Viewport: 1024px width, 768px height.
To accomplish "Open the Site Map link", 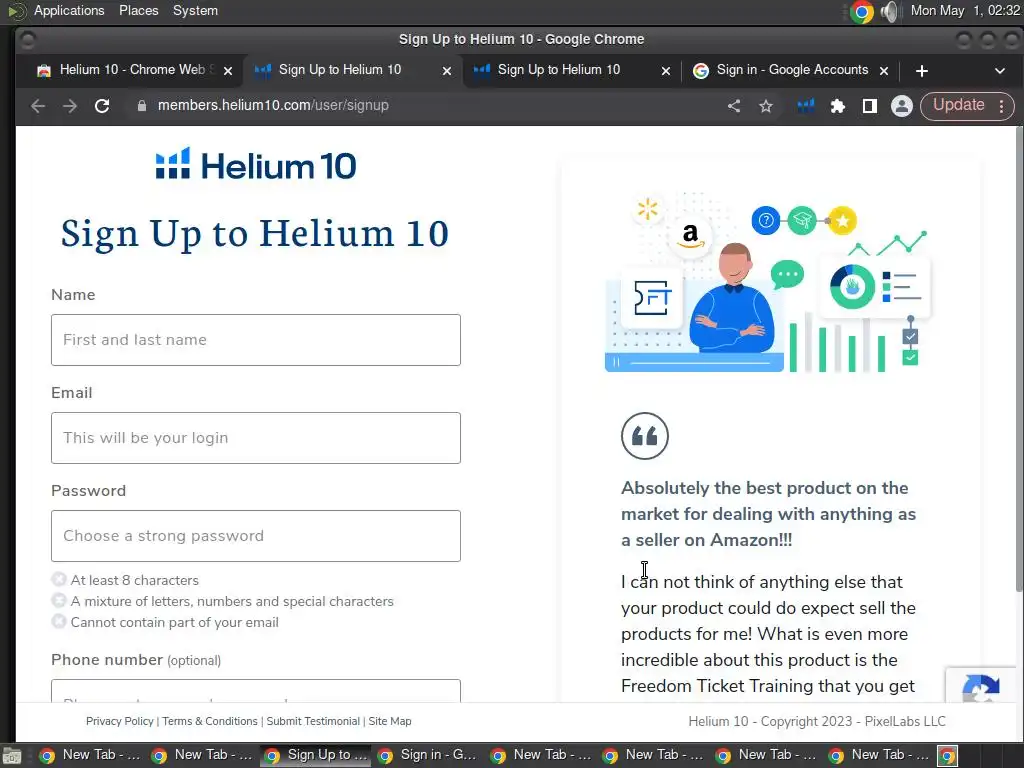I will (x=390, y=721).
